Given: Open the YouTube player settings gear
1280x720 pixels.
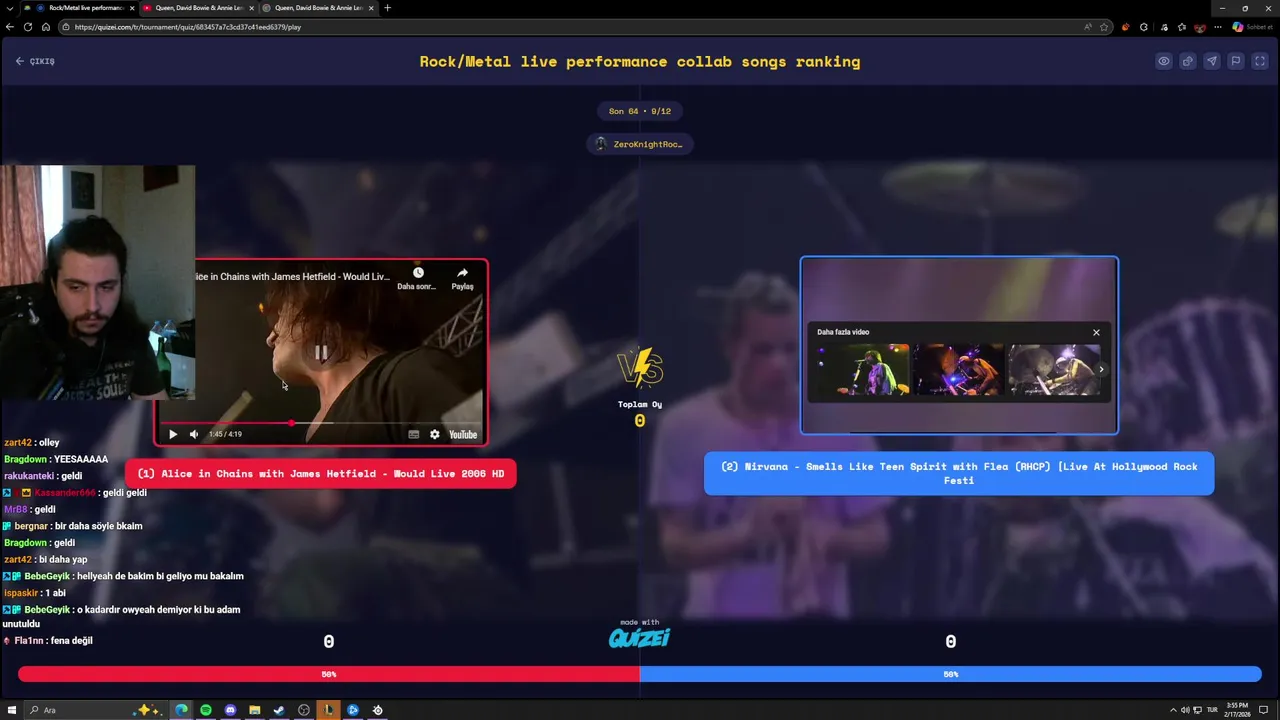Looking at the screenshot, I should [x=435, y=434].
